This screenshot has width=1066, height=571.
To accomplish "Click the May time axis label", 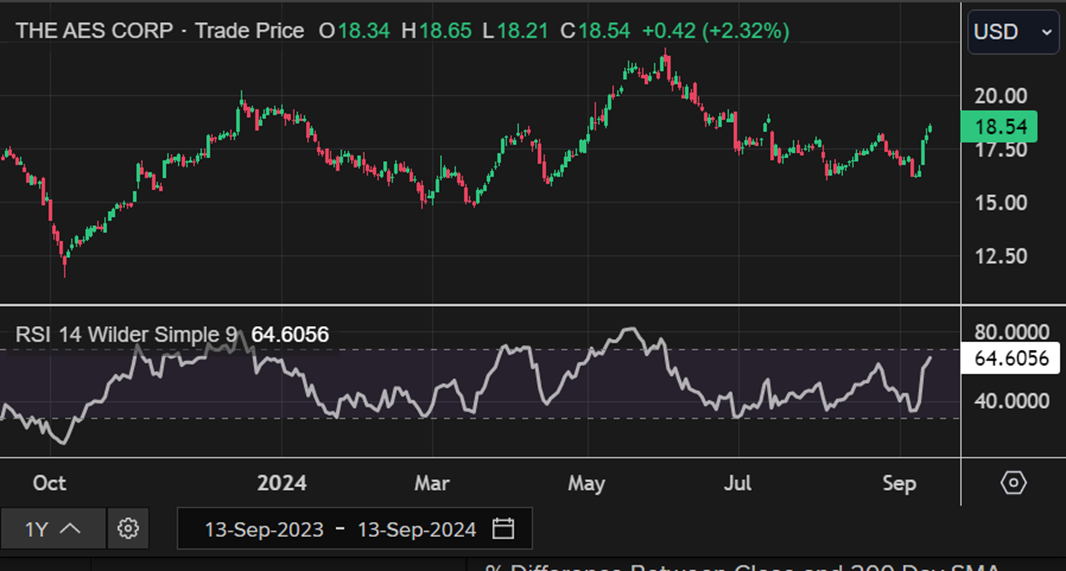I will click(x=586, y=483).
